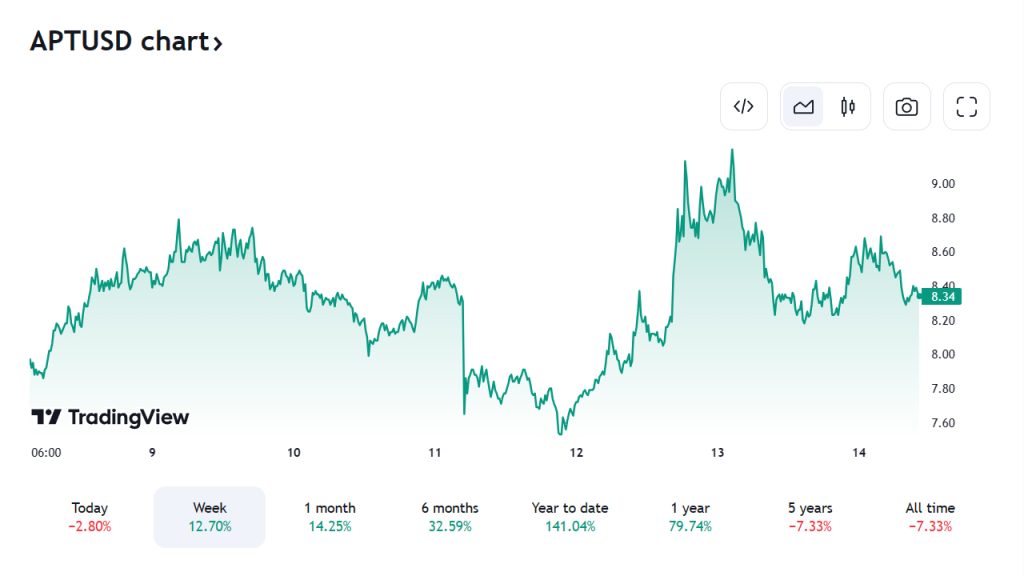The image size is (1024, 576).
Task: Take a chart snapshot with camera icon
Action: click(x=907, y=107)
